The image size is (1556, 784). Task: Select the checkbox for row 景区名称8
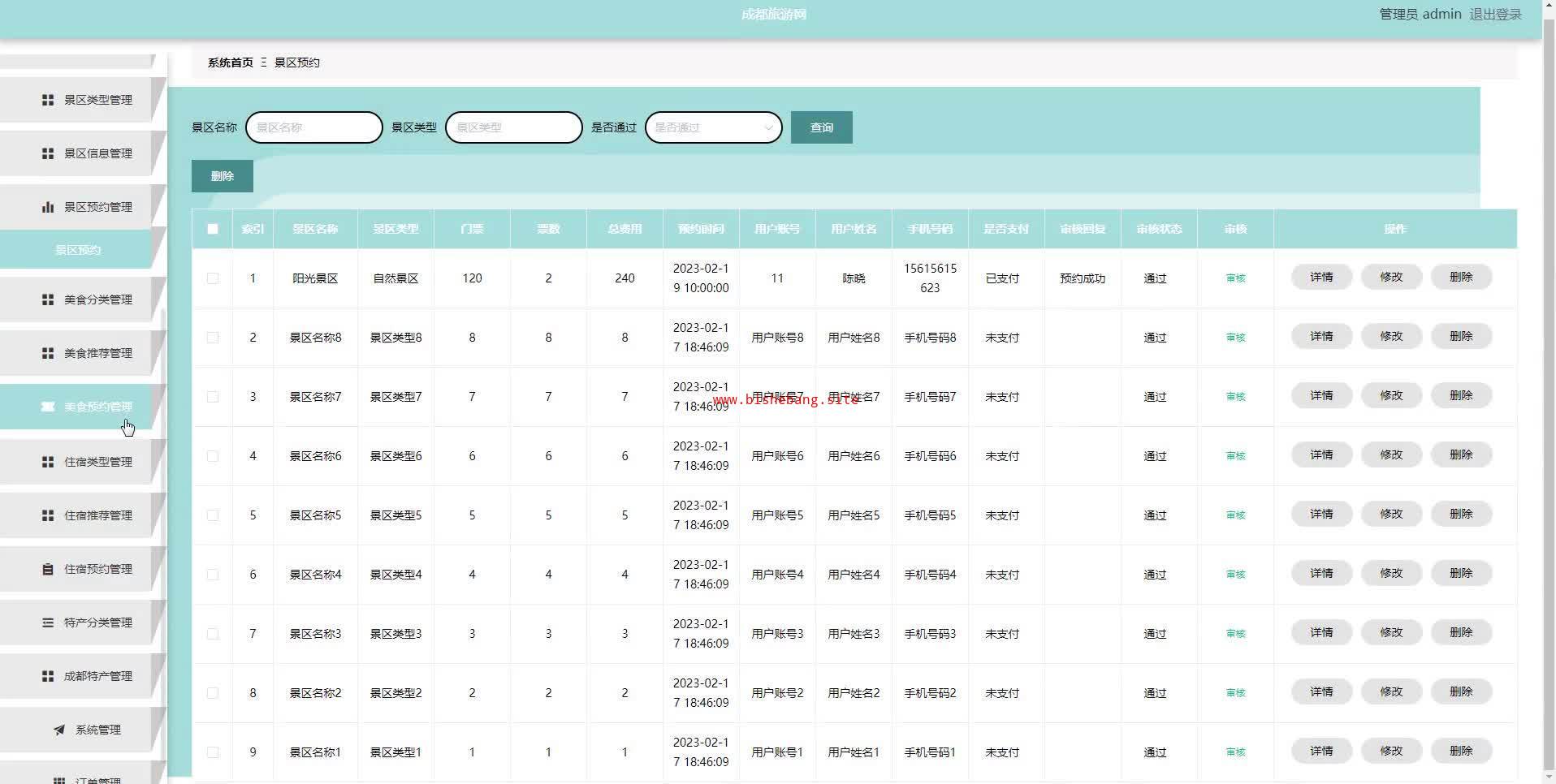pos(213,338)
